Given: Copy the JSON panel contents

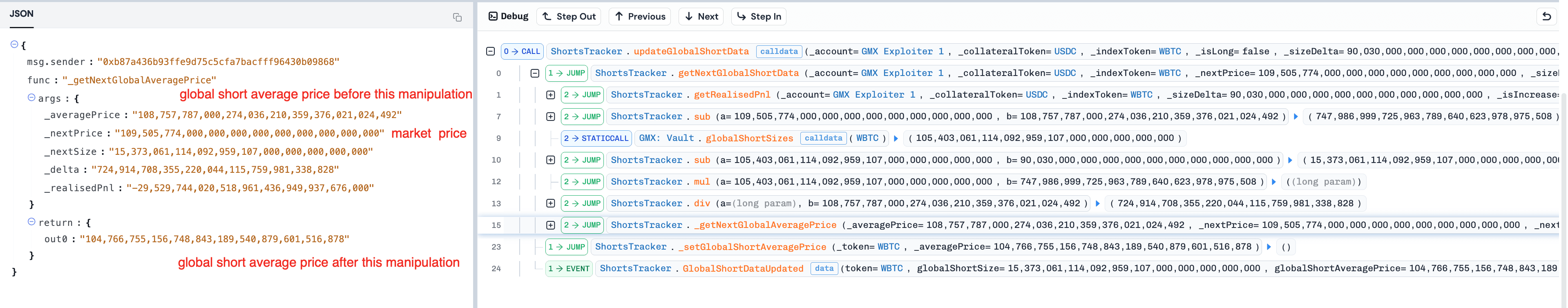Looking at the screenshot, I should [x=457, y=17].
